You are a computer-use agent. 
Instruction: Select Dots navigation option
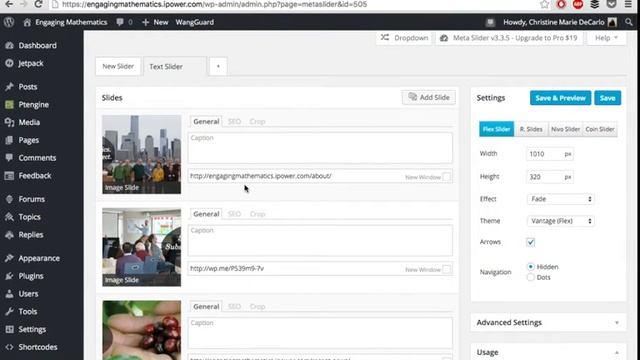[x=531, y=277]
